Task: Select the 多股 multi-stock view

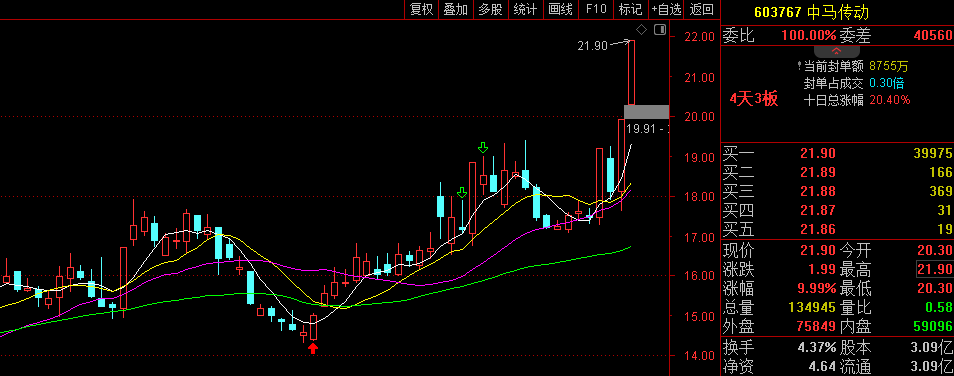Action: (490, 9)
